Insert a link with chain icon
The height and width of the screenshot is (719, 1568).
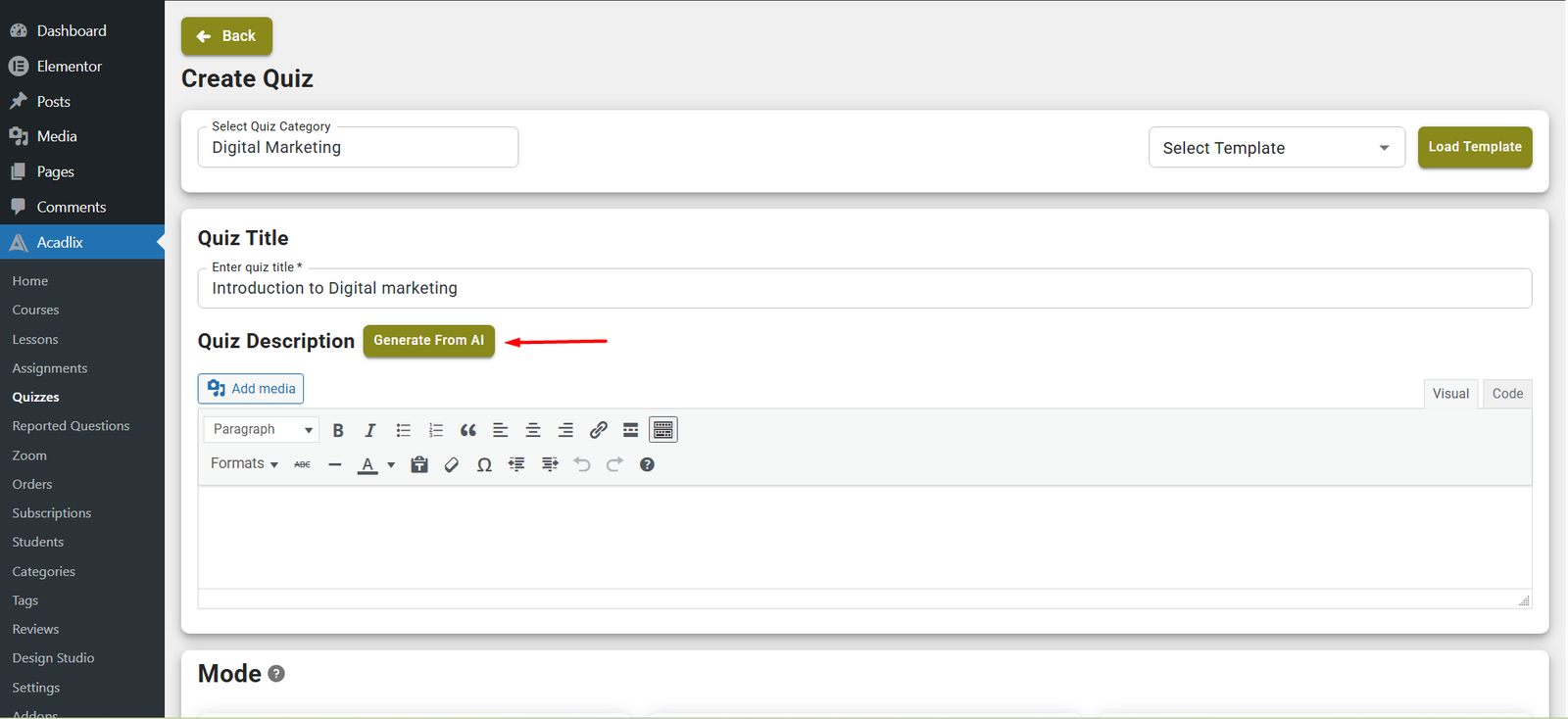[598, 430]
